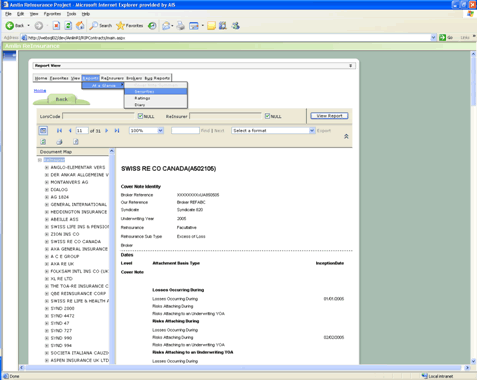Image resolution: width=478 pixels, height=381 pixels.
Task: Expand the ANGLO-ELEMENTAR VERS tree node
Action: point(47,167)
